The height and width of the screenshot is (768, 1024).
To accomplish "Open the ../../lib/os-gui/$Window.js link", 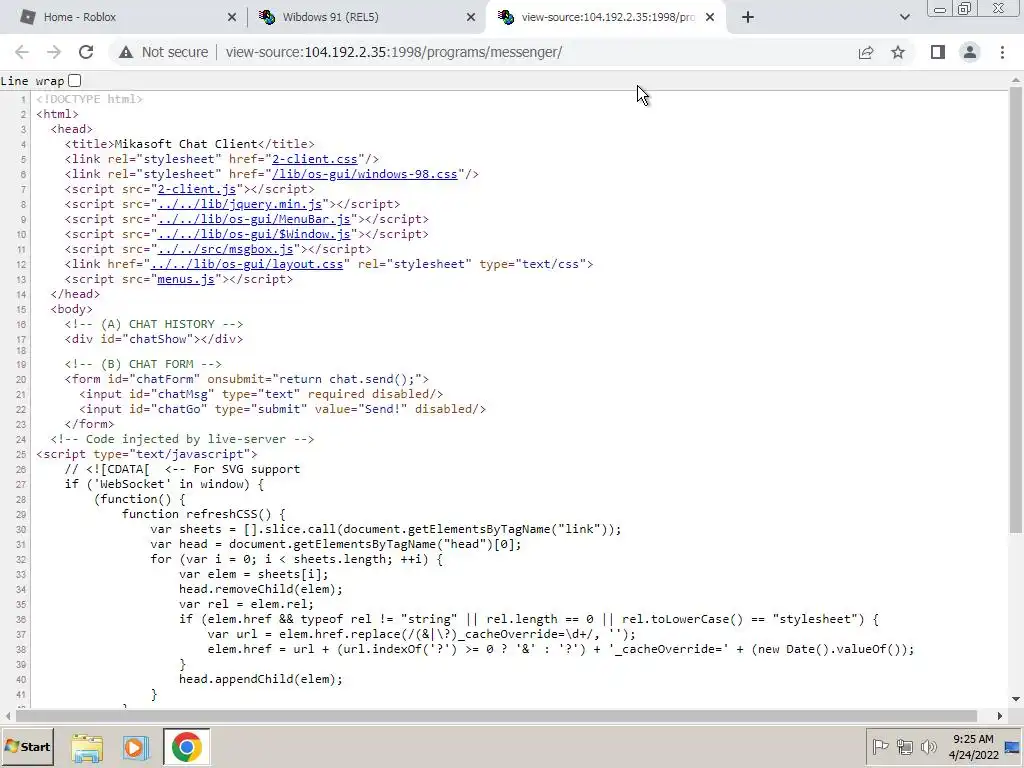I will click(x=254, y=234).
